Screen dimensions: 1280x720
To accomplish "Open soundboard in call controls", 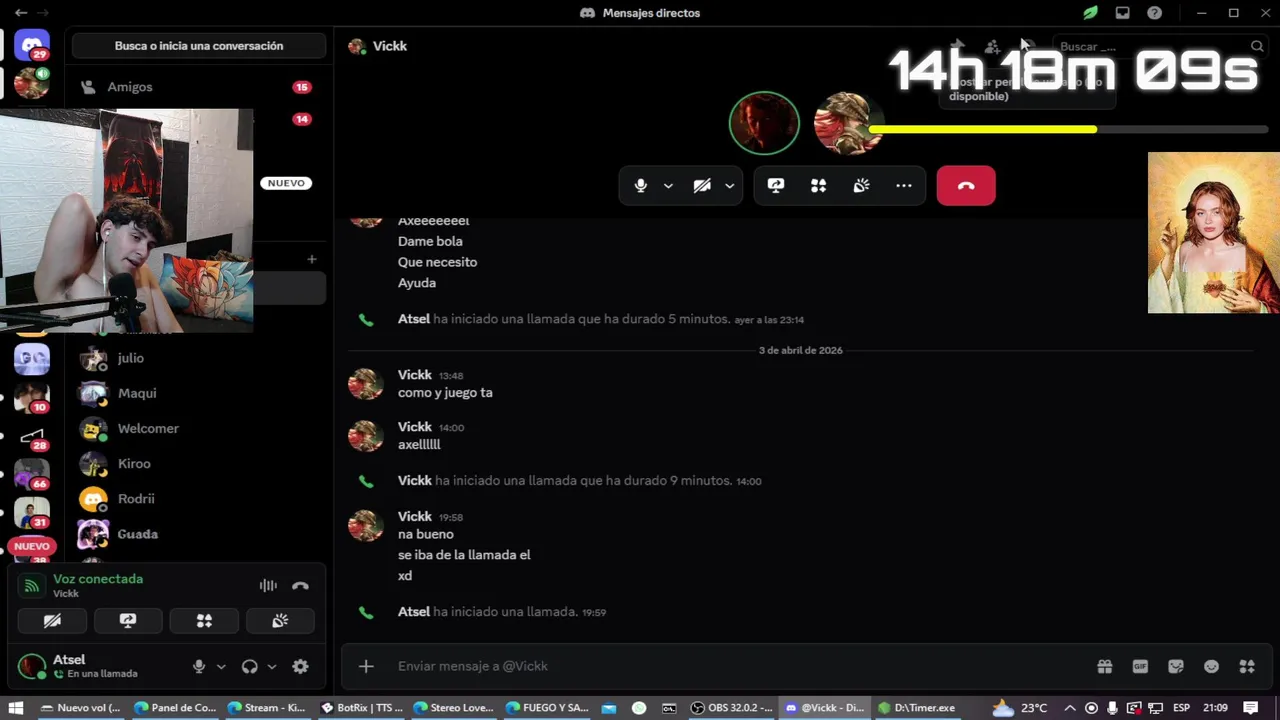I will click(861, 185).
